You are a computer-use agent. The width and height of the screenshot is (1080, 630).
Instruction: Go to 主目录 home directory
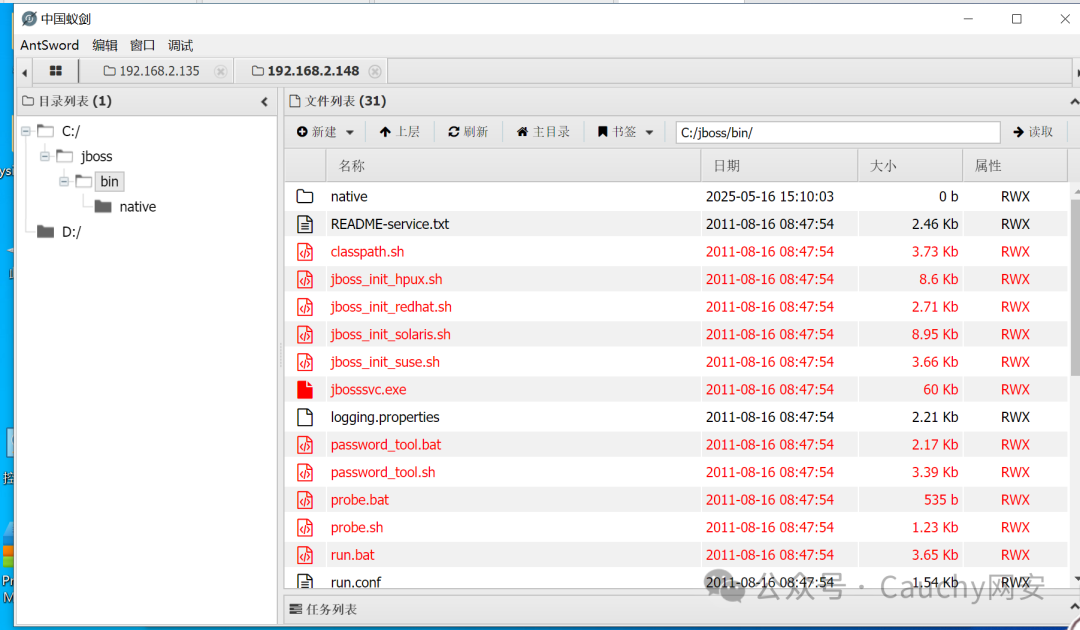coord(543,132)
